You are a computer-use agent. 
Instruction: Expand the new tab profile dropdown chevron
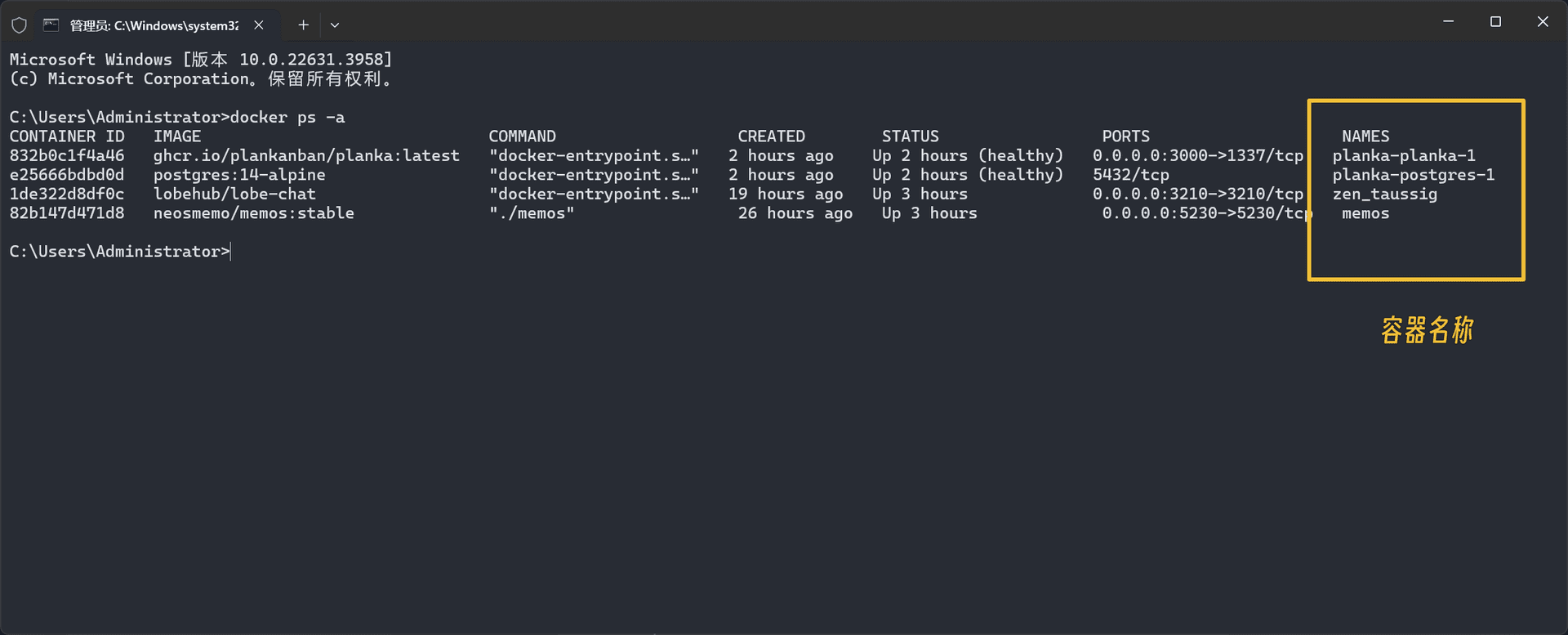pos(335,25)
